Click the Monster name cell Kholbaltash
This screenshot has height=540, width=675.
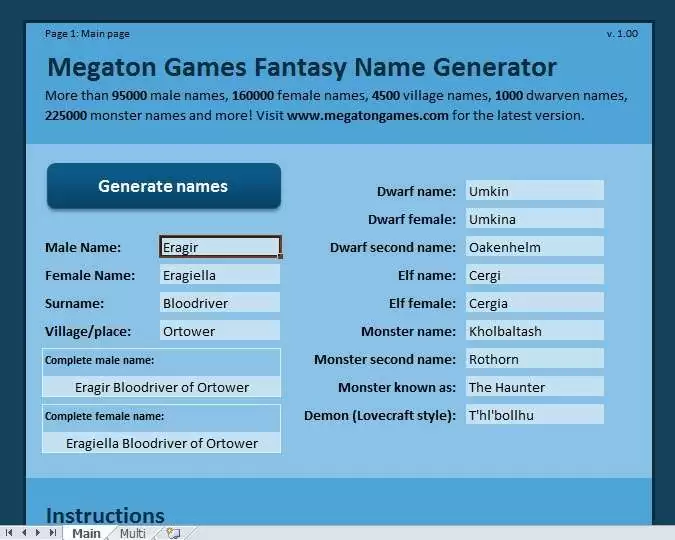tap(534, 331)
